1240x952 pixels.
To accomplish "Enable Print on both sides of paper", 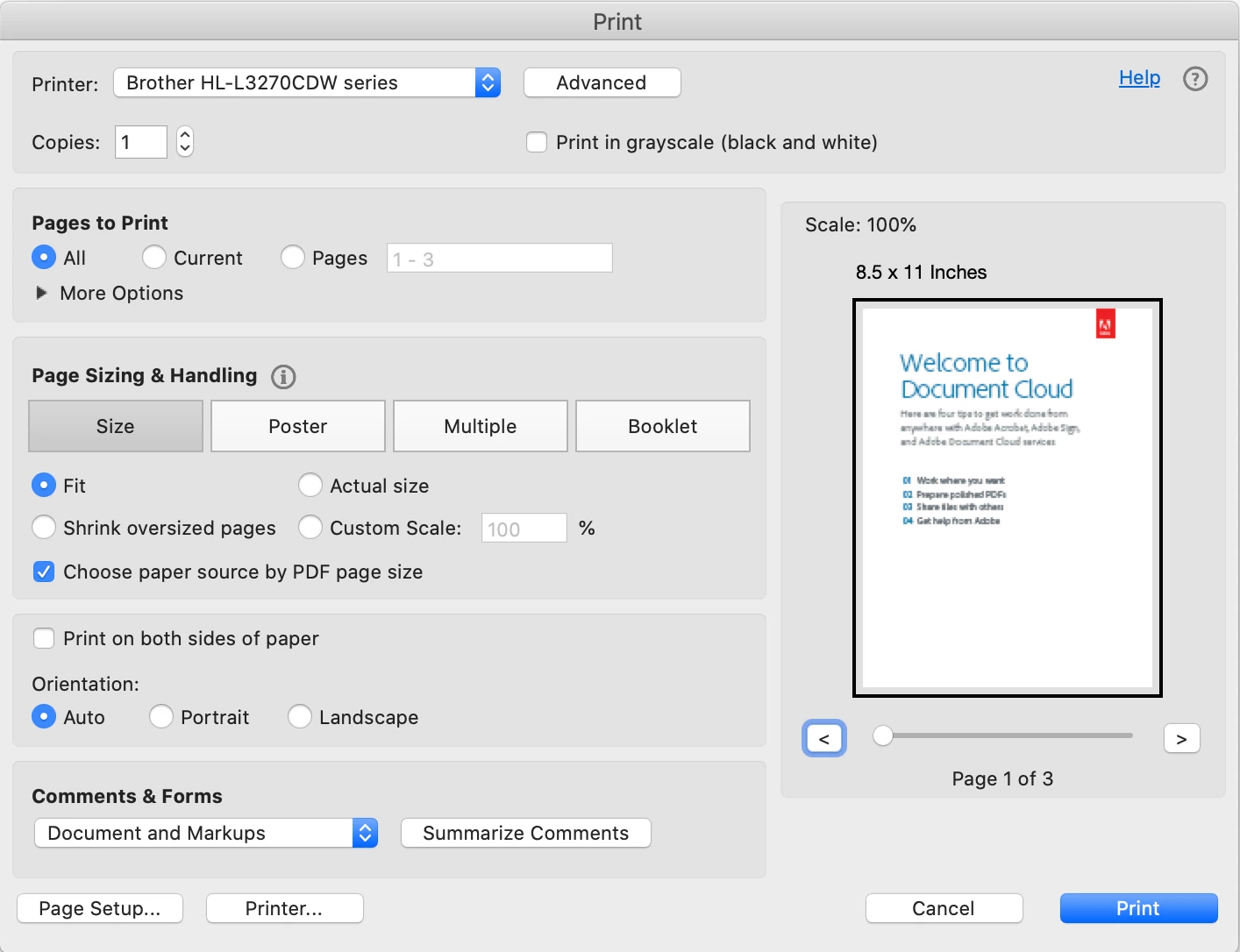I will click(44, 638).
